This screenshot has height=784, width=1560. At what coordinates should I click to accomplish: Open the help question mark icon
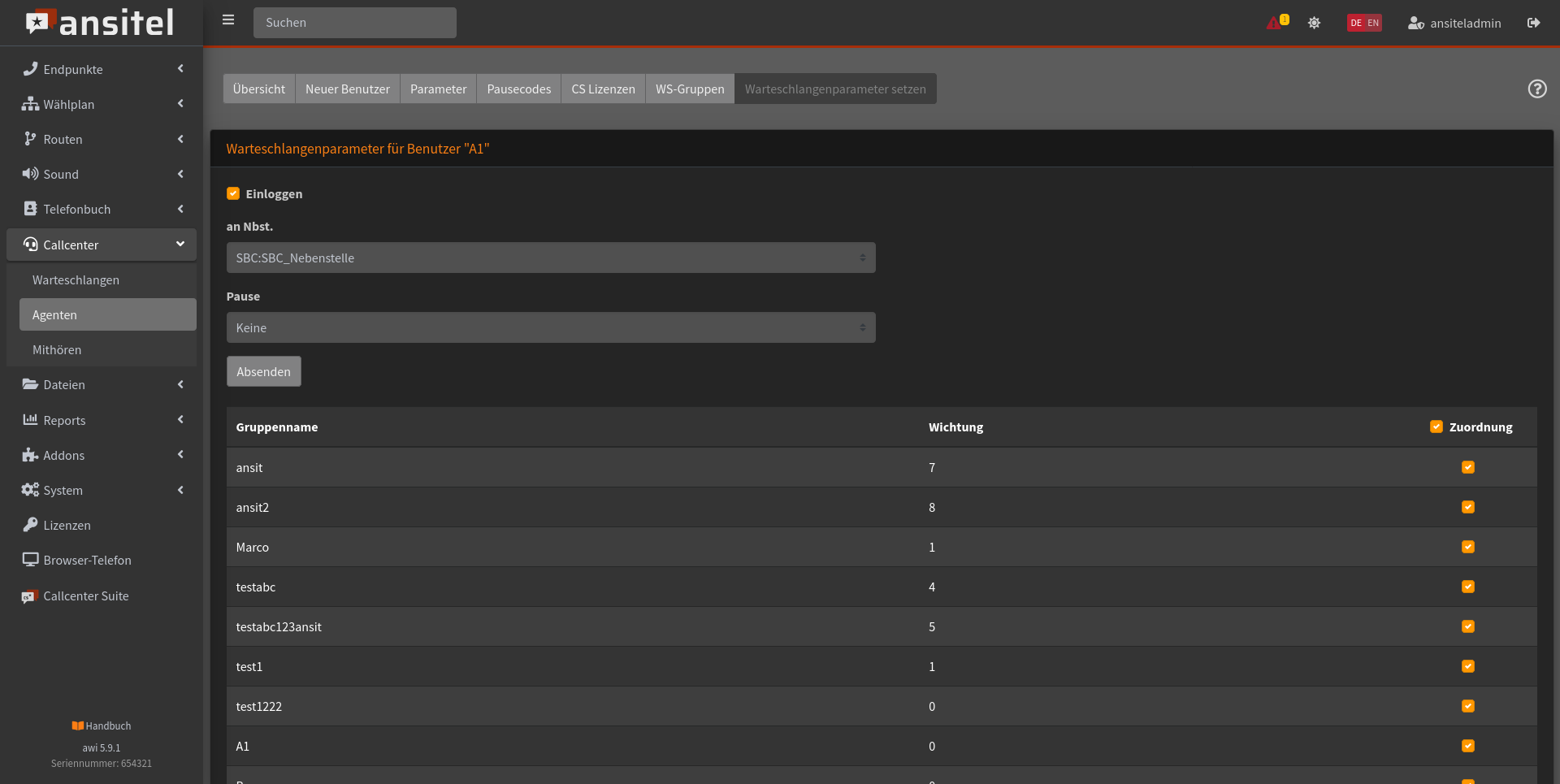pos(1536,89)
